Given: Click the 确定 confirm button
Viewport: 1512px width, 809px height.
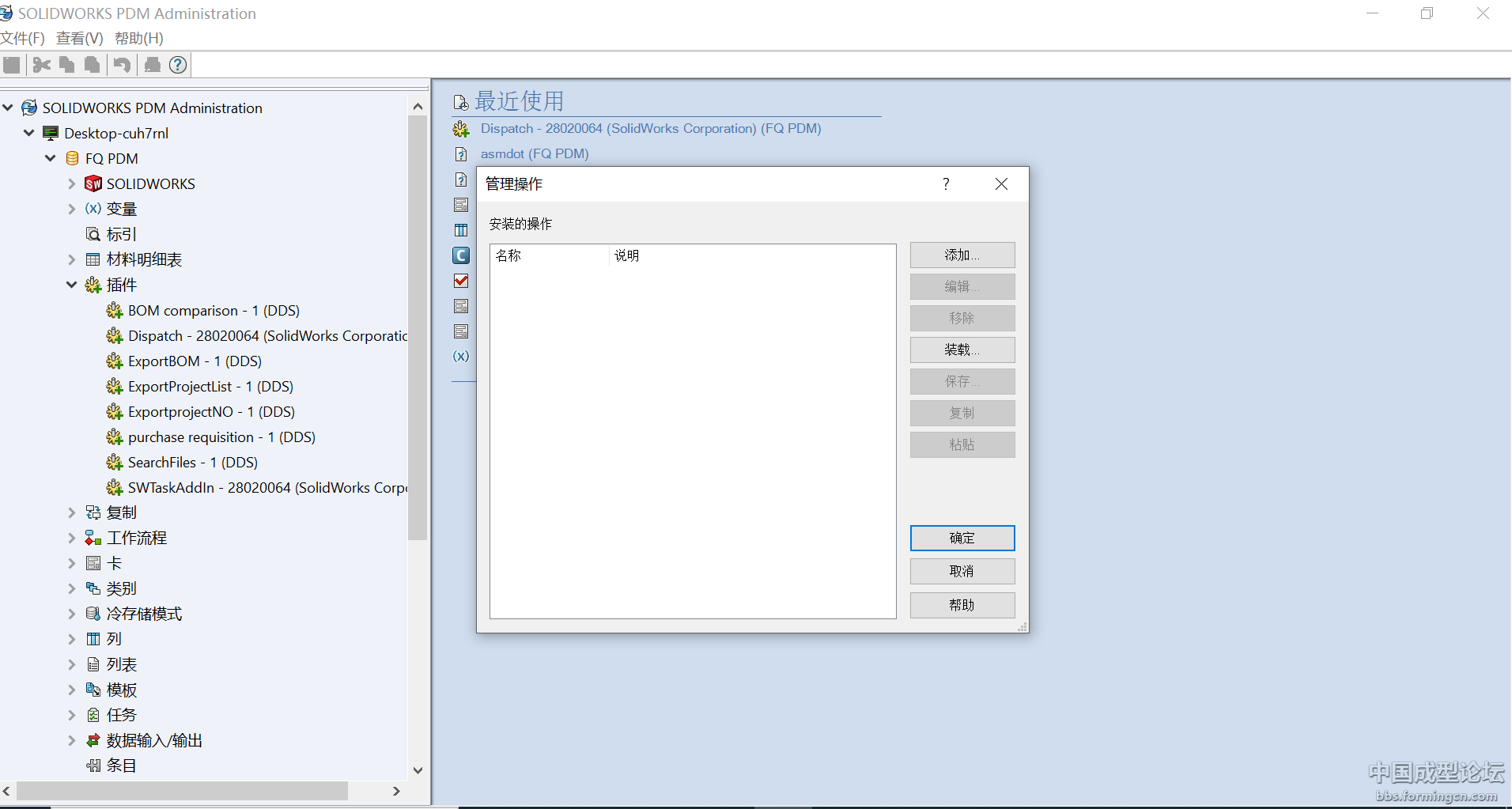Looking at the screenshot, I should point(962,539).
